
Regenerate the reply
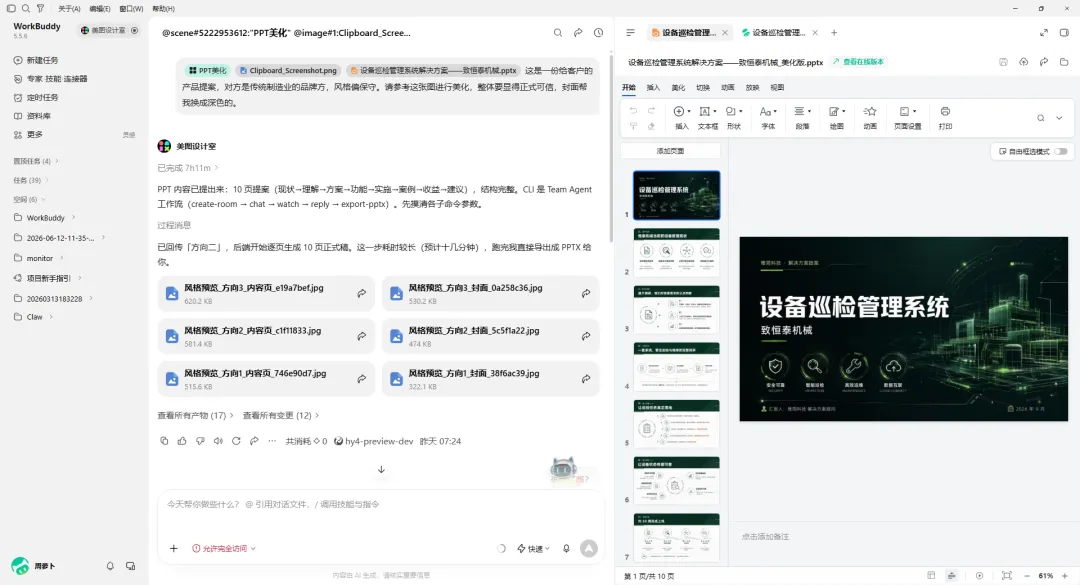point(236,441)
